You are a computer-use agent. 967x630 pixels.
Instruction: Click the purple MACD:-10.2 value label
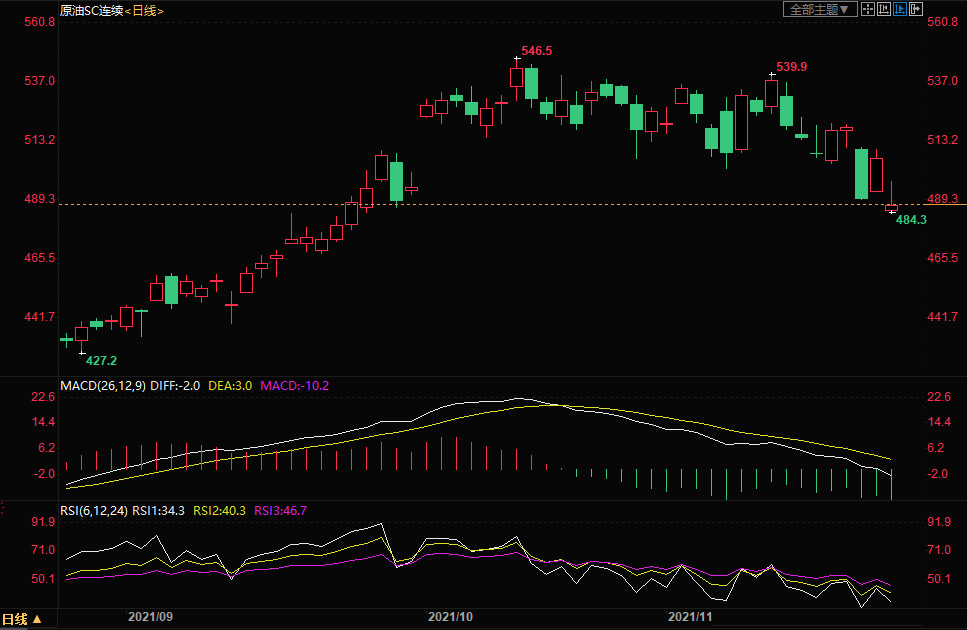click(294, 385)
